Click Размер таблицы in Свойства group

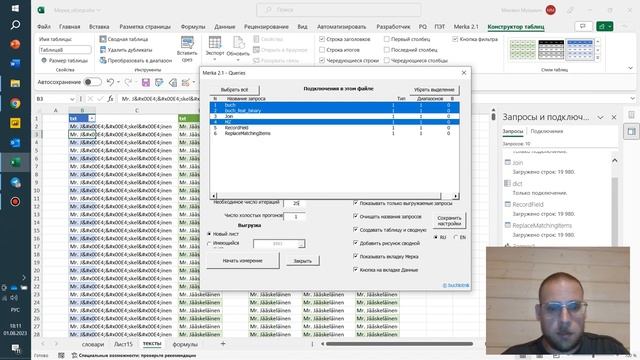point(64,60)
